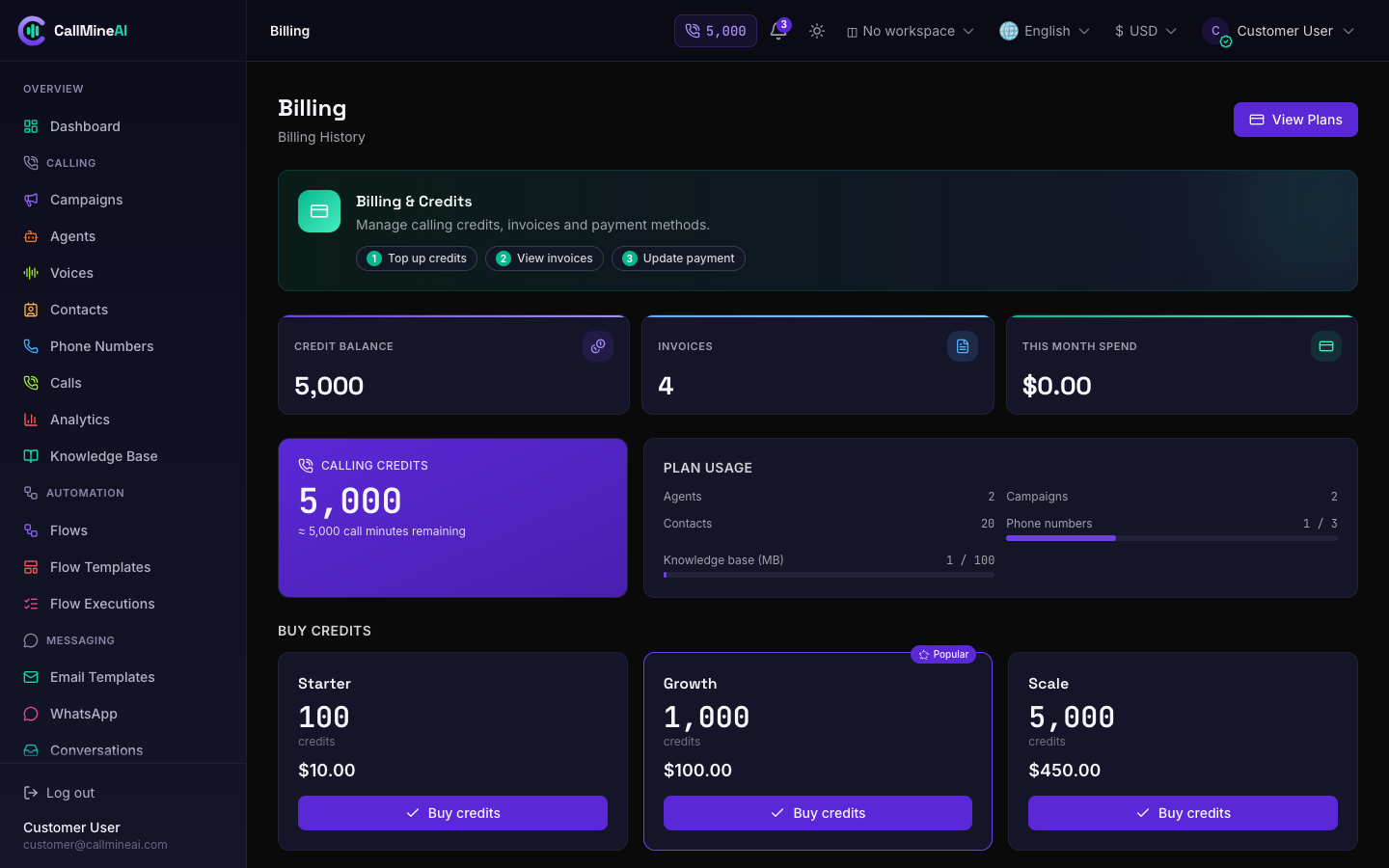Buy credits for the Starter pack
This screenshot has height=868, width=1389.
(x=452, y=813)
